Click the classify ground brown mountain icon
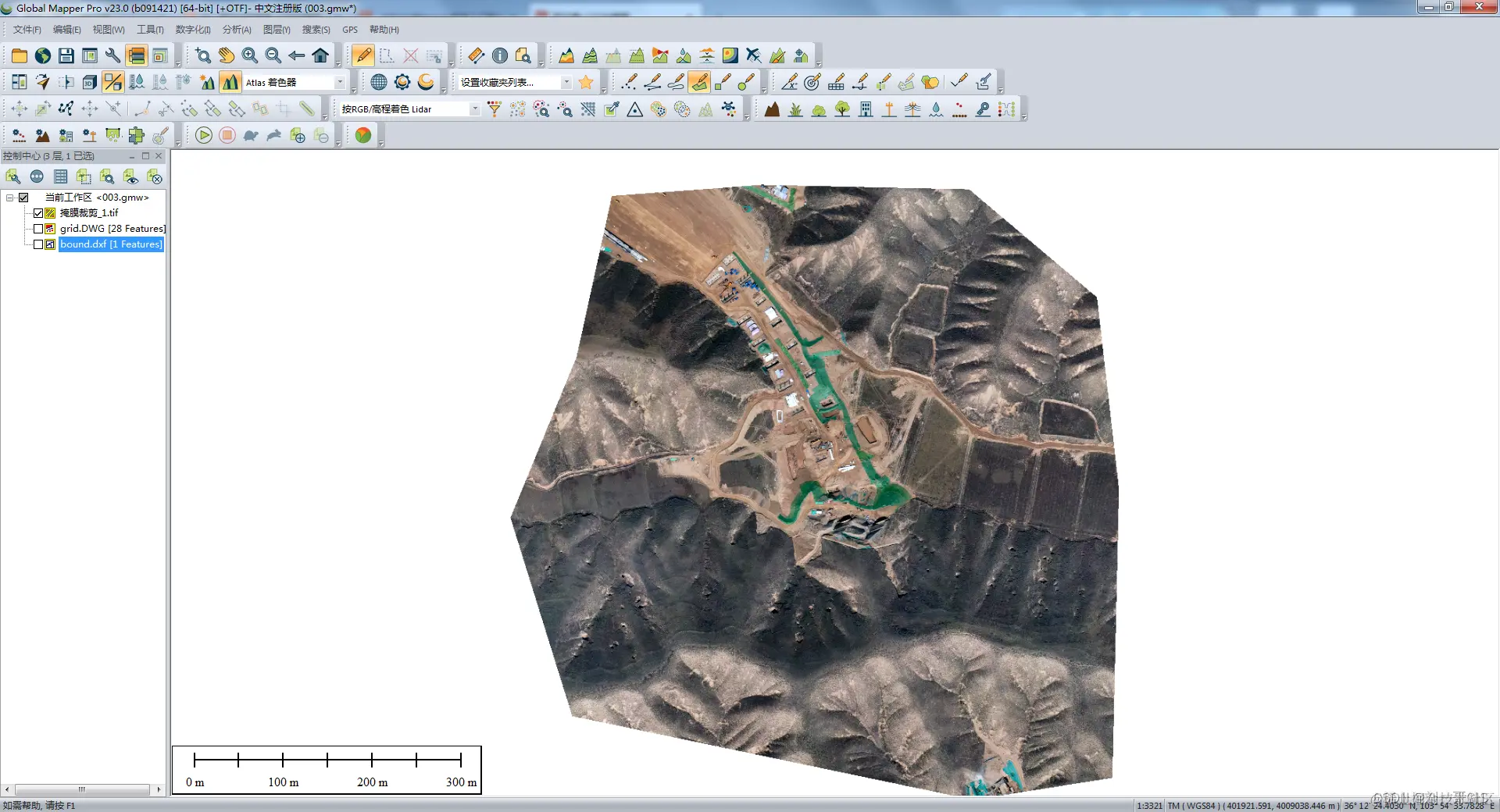 (x=772, y=109)
